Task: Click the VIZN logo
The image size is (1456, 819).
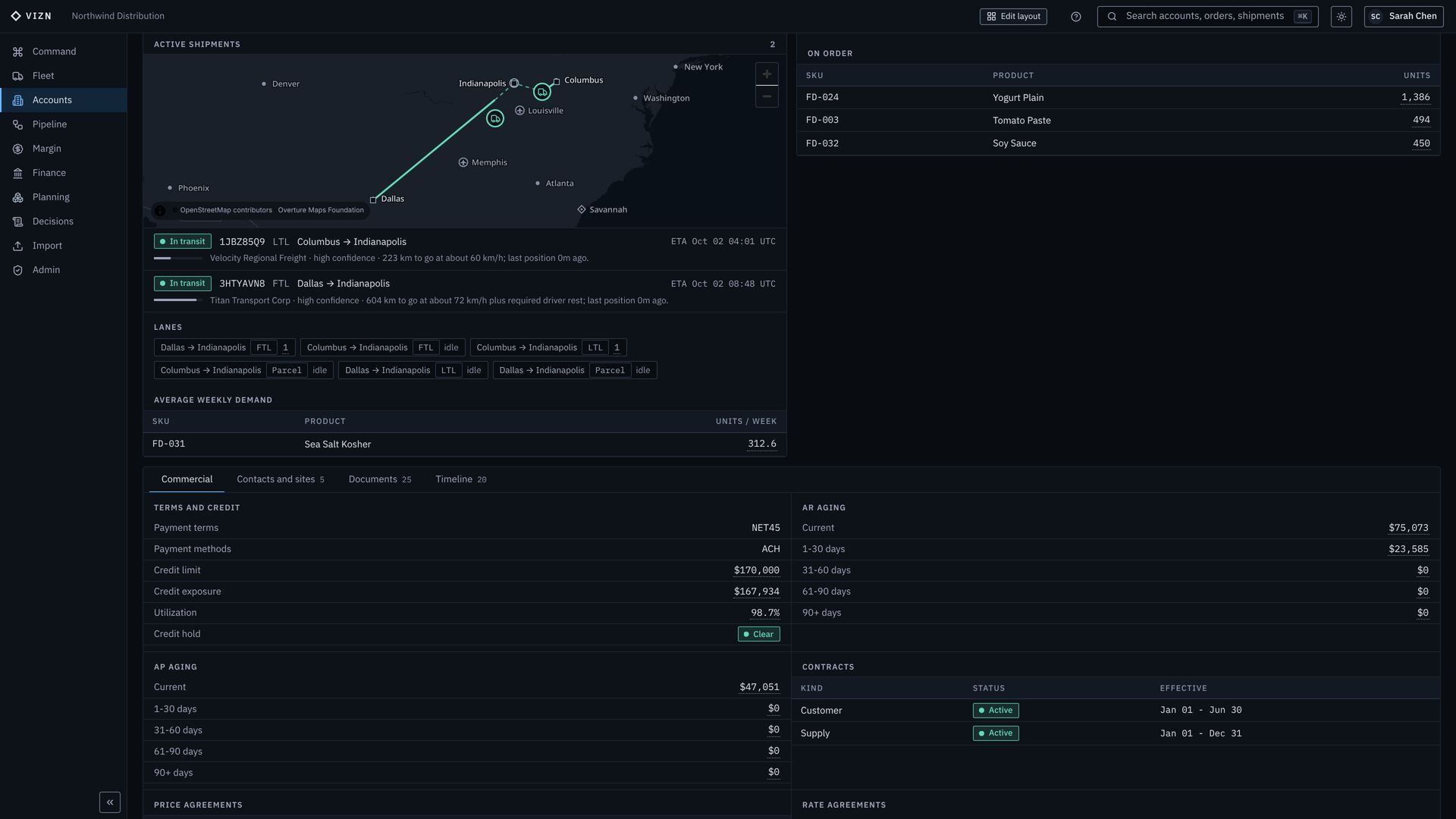Action: click(x=31, y=16)
